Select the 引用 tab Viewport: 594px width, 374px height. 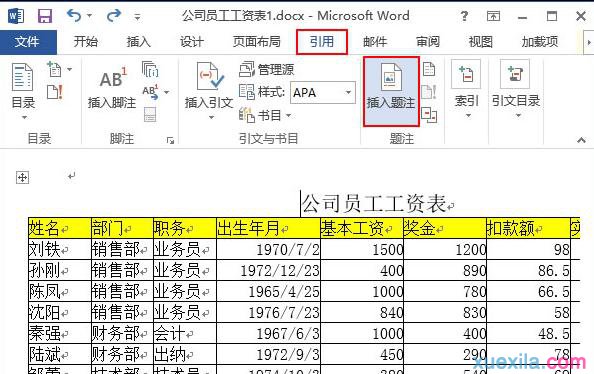tap(322, 42)
